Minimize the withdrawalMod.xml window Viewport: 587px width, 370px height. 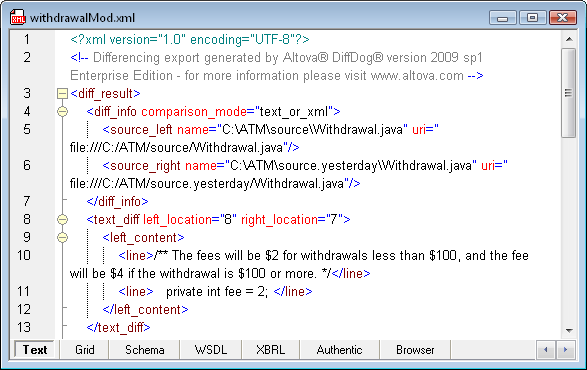(503, 18)
